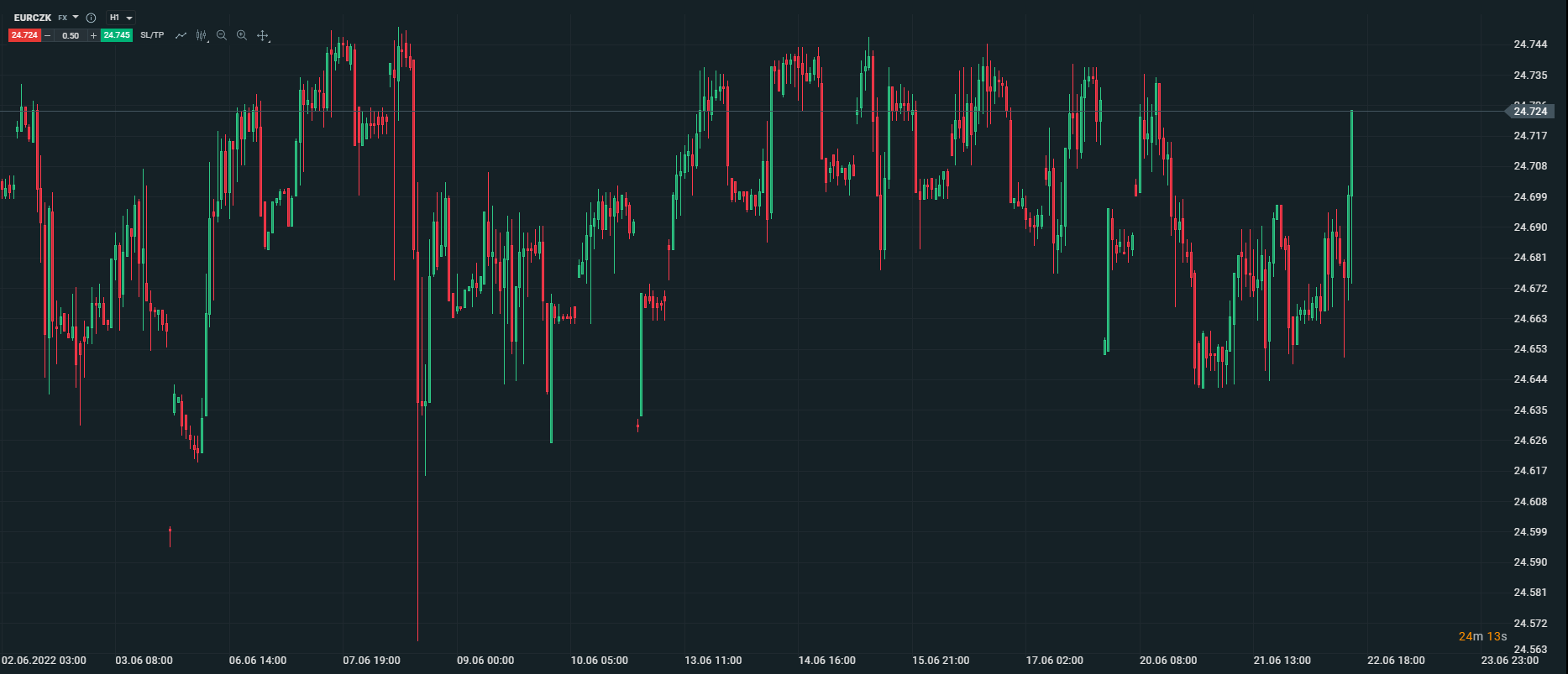Open the EURCZK symbol dropdown arrow
This screenshot has height=674, width=1568.
[x=76, y=17]
